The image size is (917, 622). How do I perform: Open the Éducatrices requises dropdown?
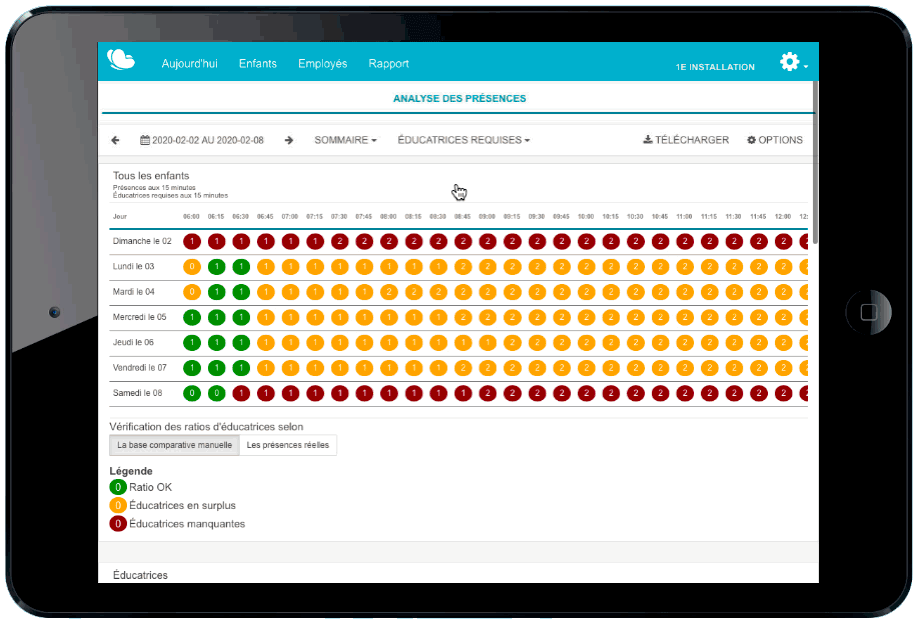464,140
